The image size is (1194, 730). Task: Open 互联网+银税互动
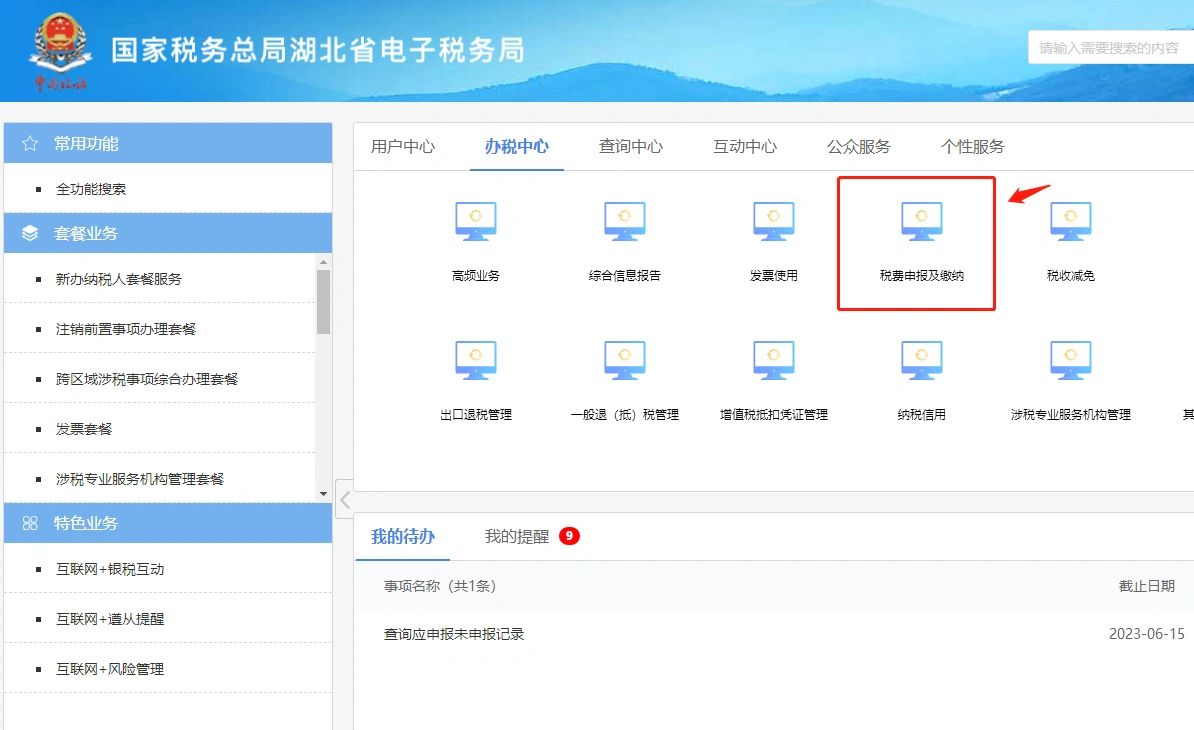click(x=110, y=569)
